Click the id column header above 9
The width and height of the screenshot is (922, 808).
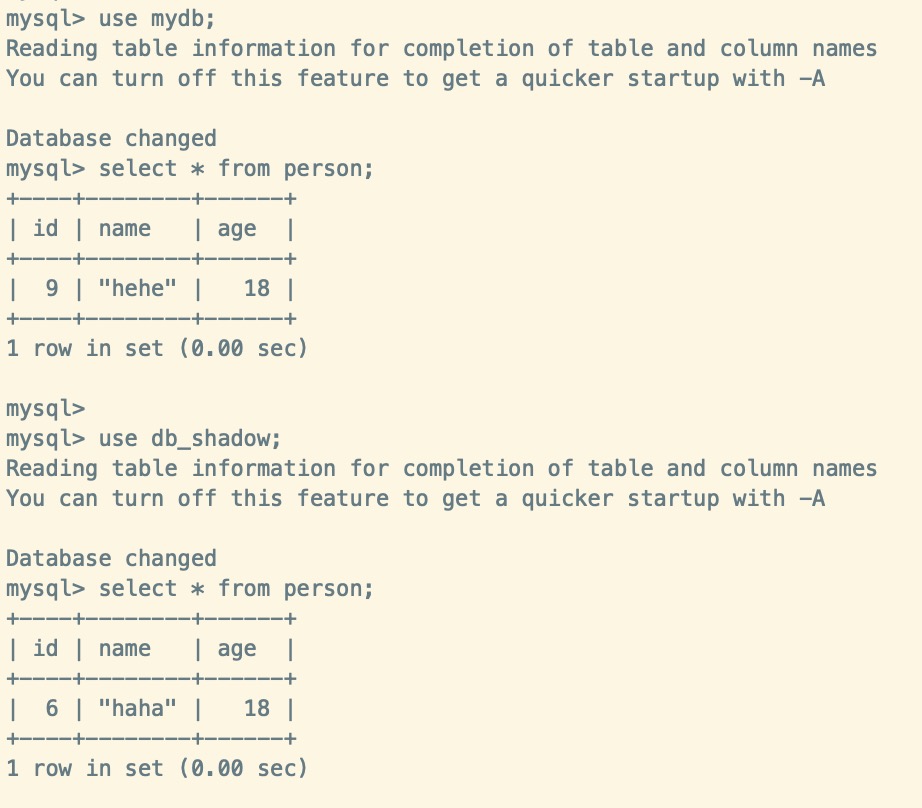[x=46, y=229]
